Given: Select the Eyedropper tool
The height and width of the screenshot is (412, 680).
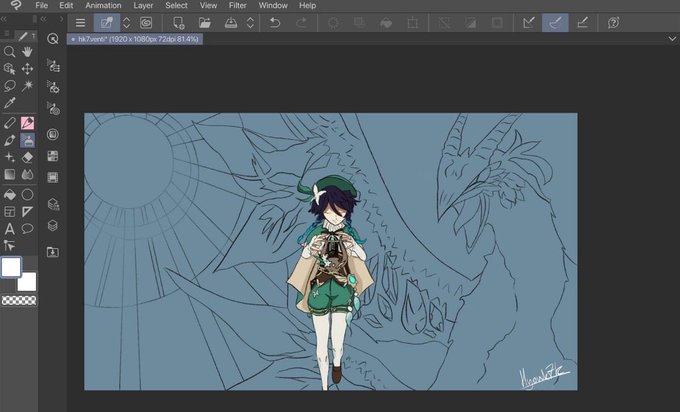Looking at the screenshot, I should [x=9, y=103].
